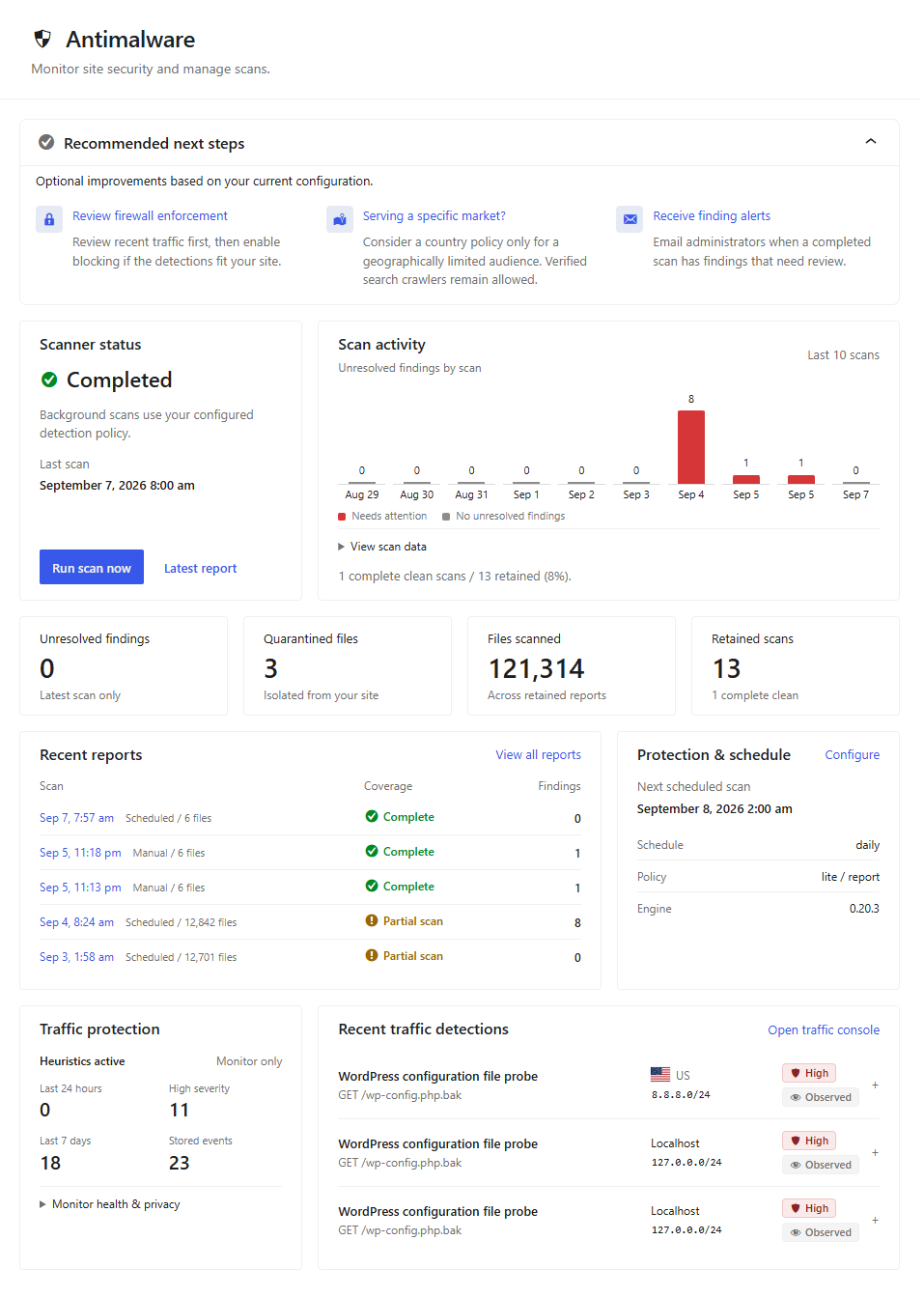
Task: Click the No unresolved findings gray swatch
Action: coord(446,517)
